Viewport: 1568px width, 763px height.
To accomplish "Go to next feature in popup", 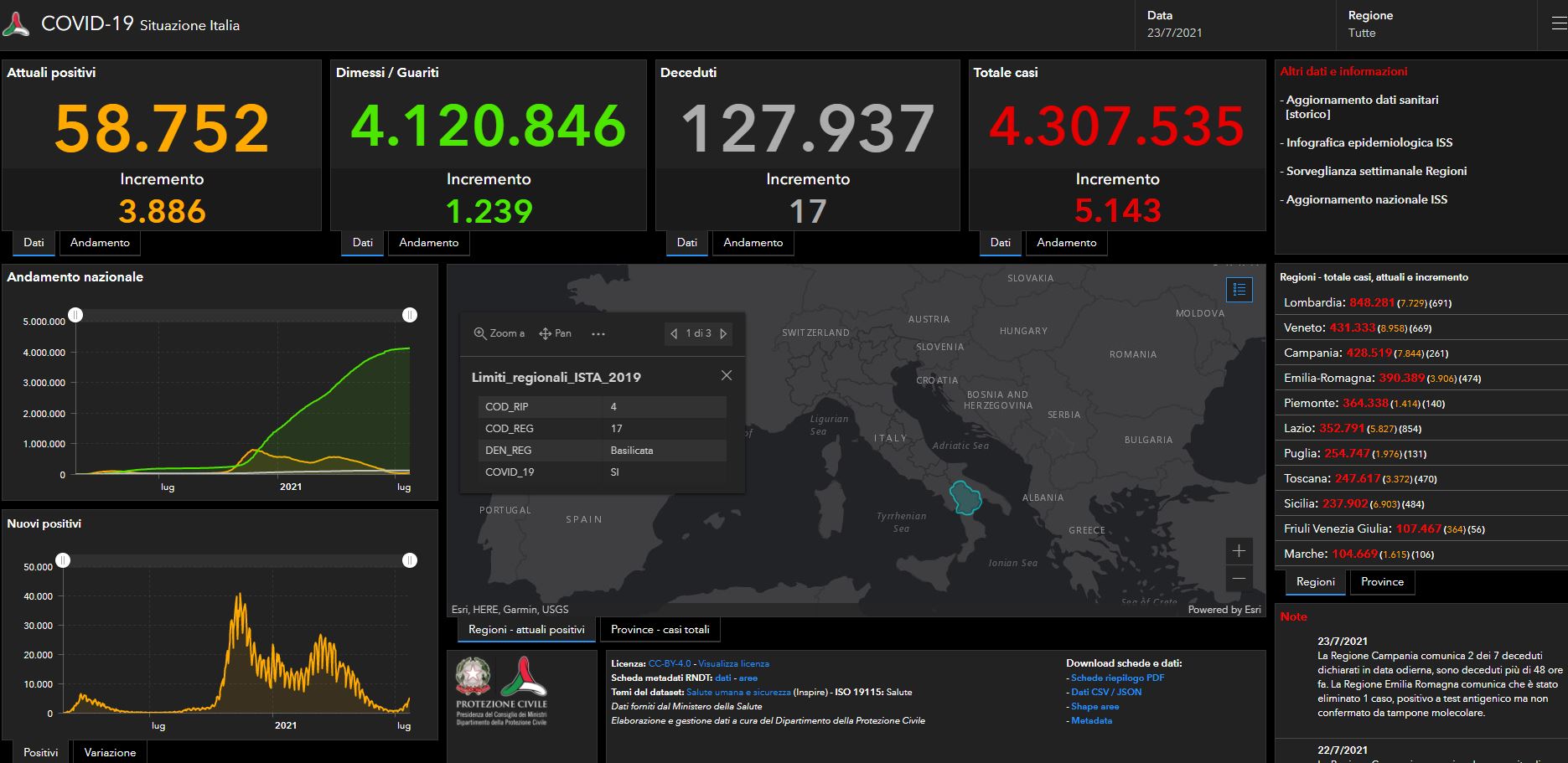I will click(723, 333).
